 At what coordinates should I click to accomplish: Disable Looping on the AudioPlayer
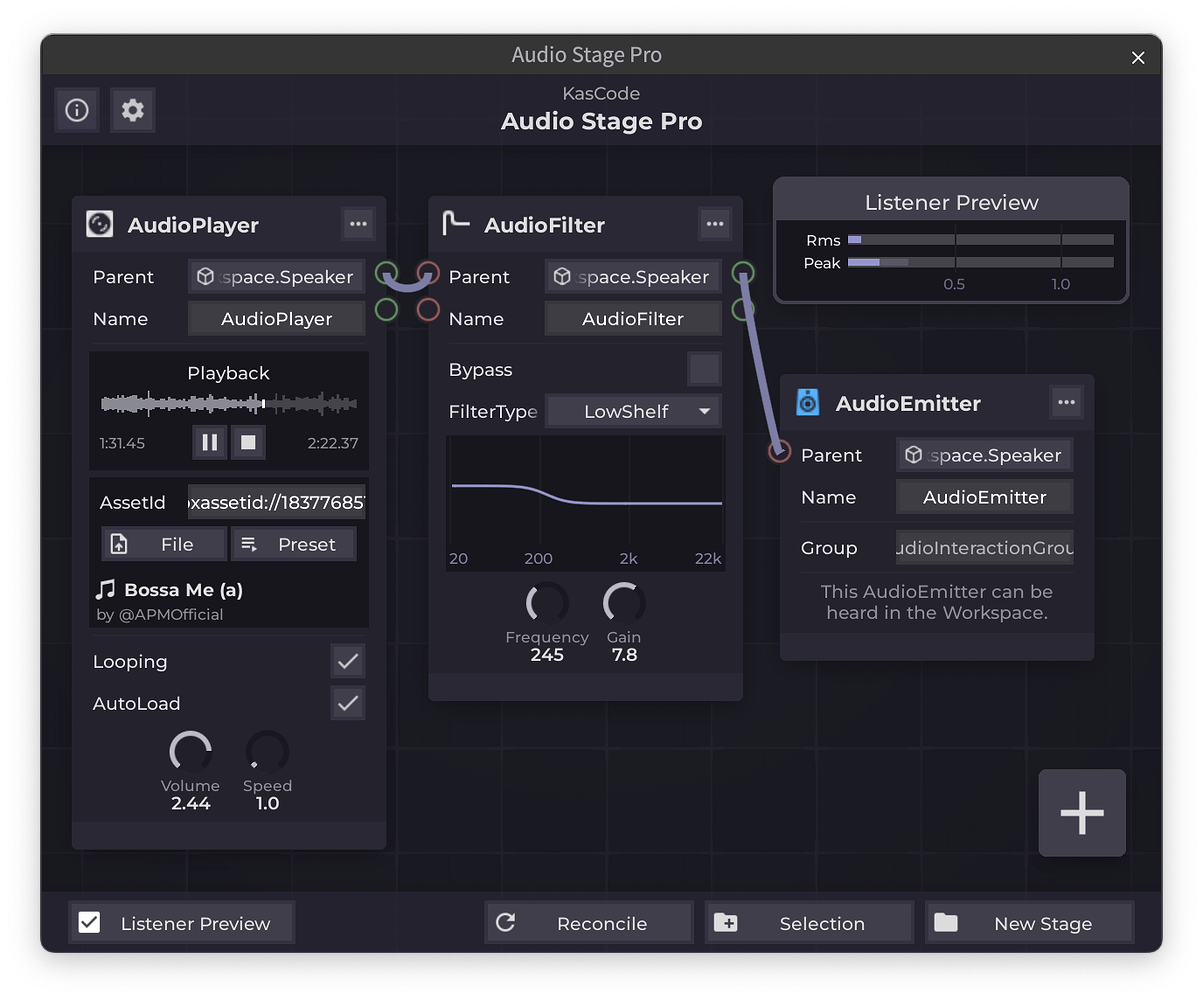point(348,661)
